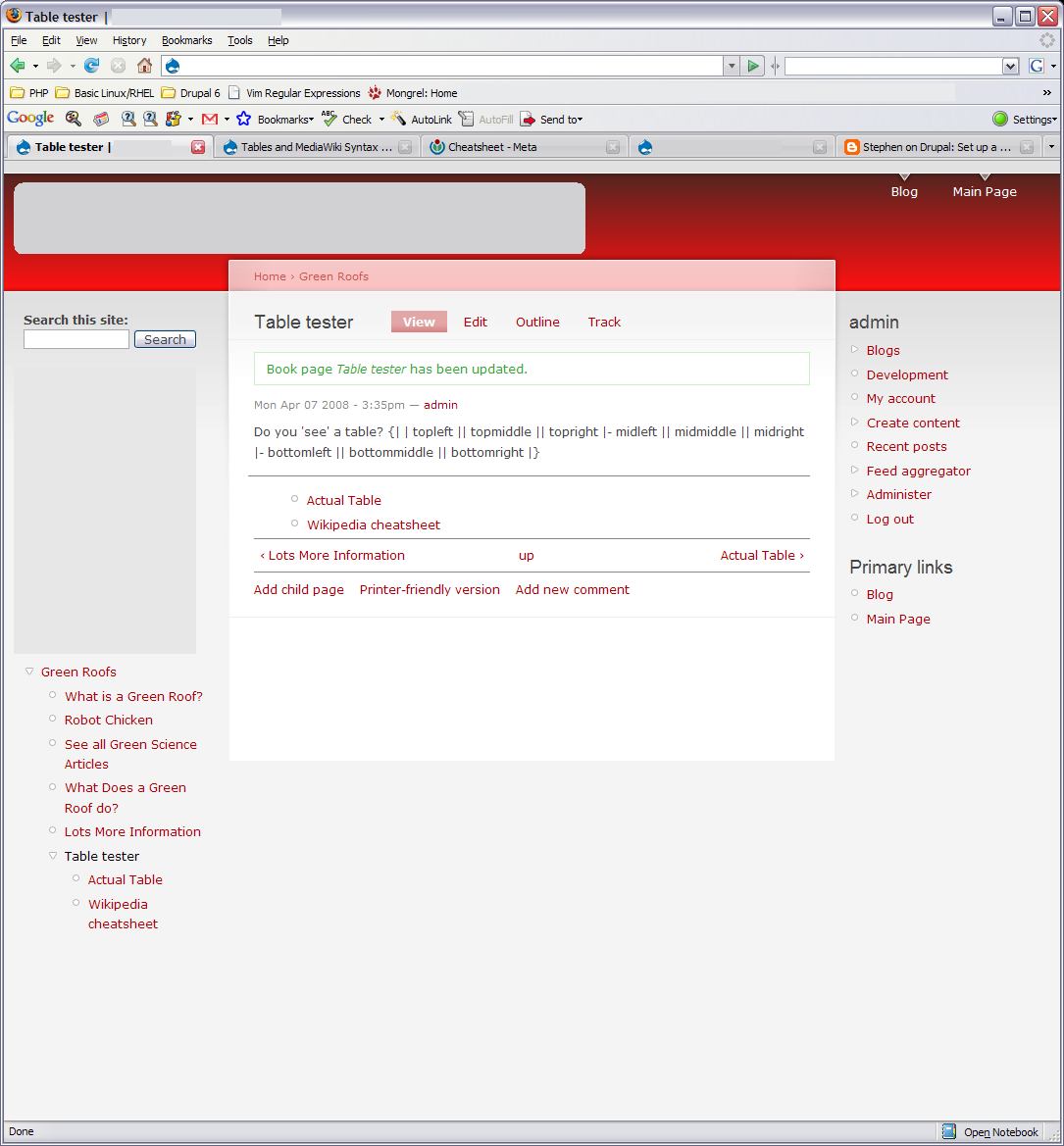The height and width of the screenshot is (1146, 1064).
Task: Open the list all tabs dropdown
Action: [1051, 147]
